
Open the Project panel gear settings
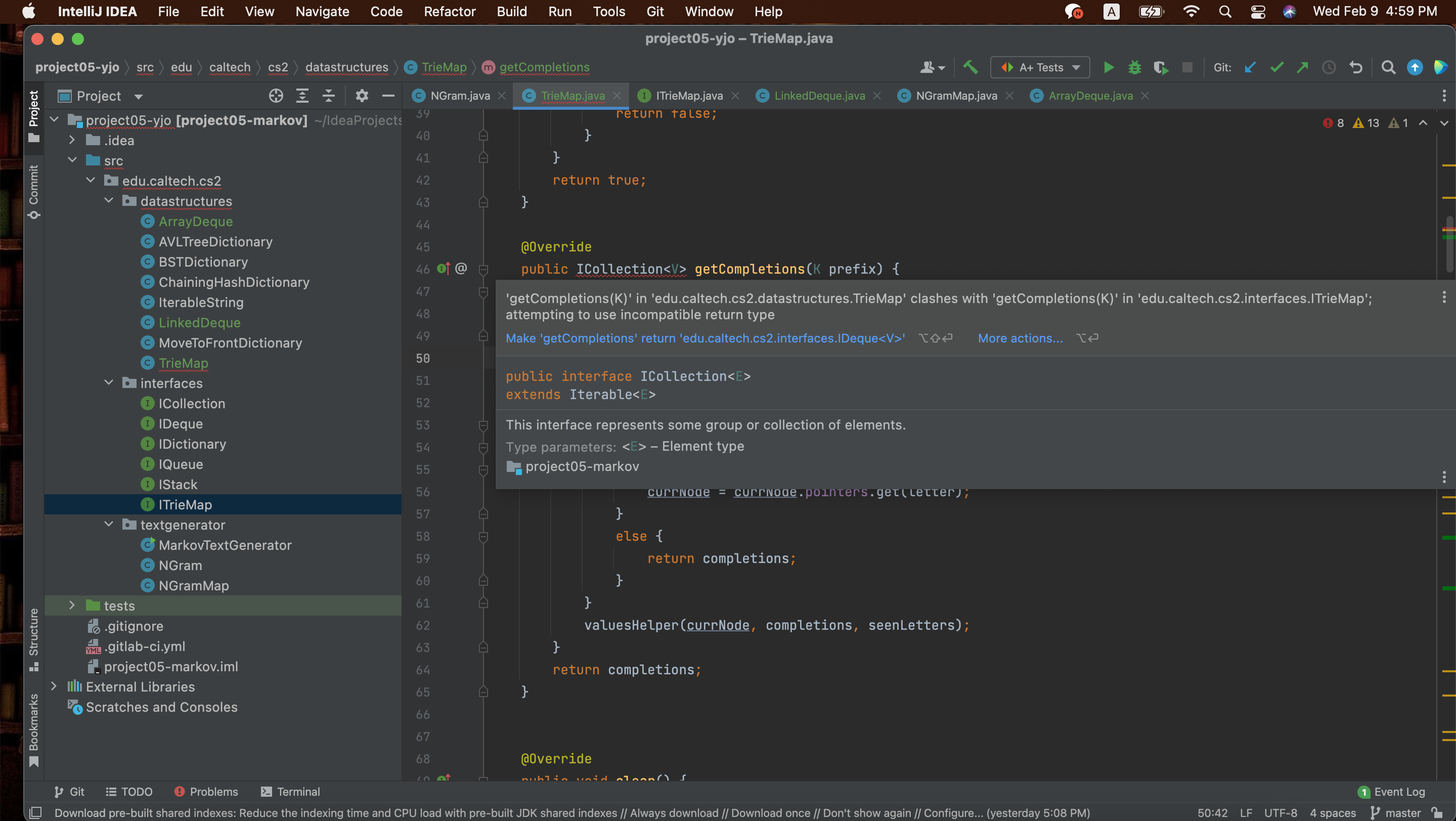click(x=362, y=96)
